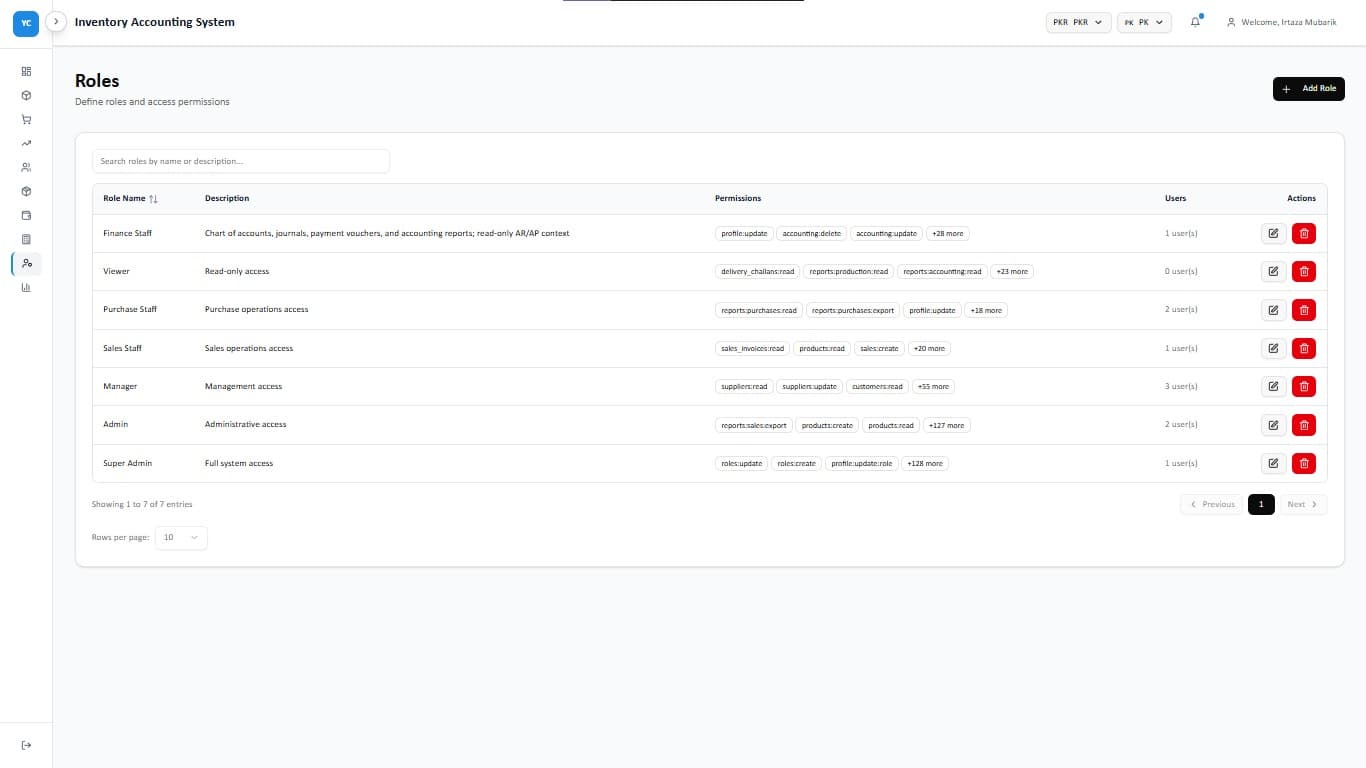Image resolution: width=1366 pixels, height=768 pixels.
Task: Edit the Admin role
Action: pyautogui.click(x=1273, y=425)
